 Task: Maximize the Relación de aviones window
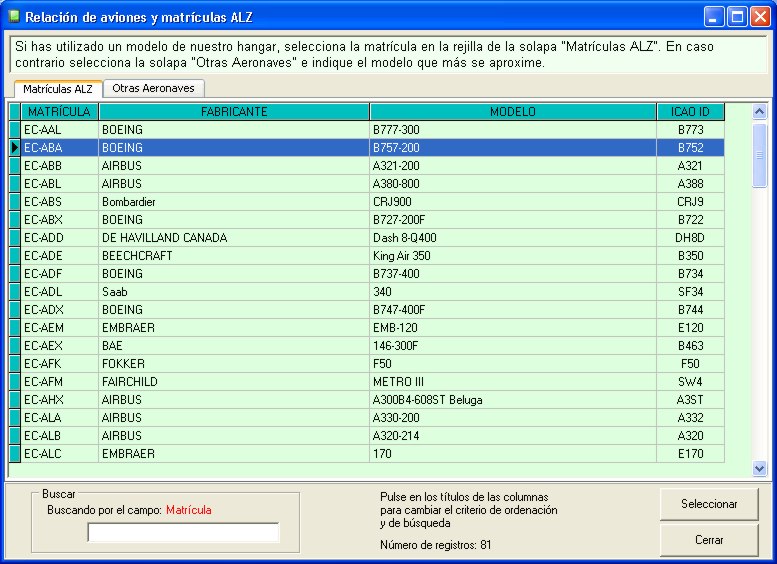pyautogui.click(x=737, y=17)
